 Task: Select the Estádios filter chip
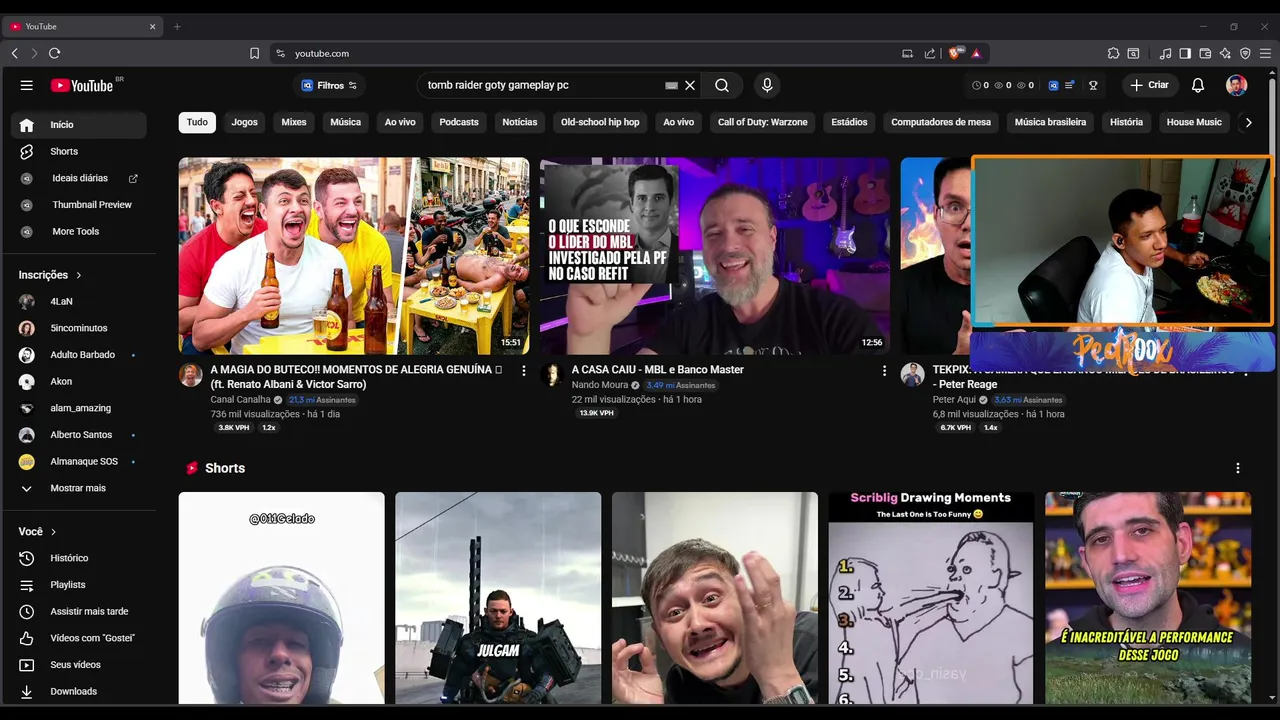pyautogui.click(x=849, y=122)
